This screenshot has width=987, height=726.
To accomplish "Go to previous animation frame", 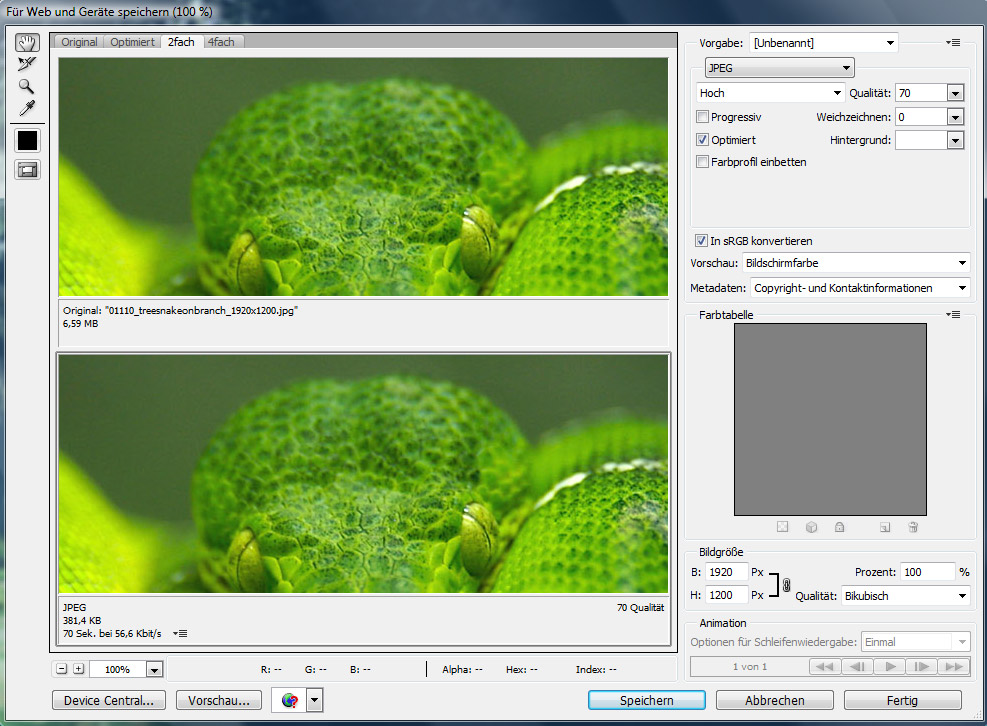I will click(x=857, y=666).
